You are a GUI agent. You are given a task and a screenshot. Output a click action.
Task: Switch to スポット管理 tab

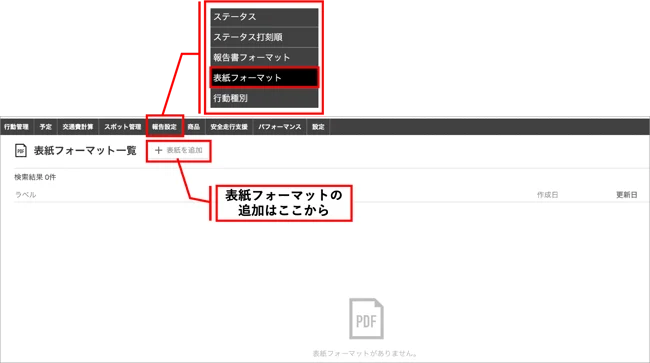pyautogui.click(x=123, y=127)
